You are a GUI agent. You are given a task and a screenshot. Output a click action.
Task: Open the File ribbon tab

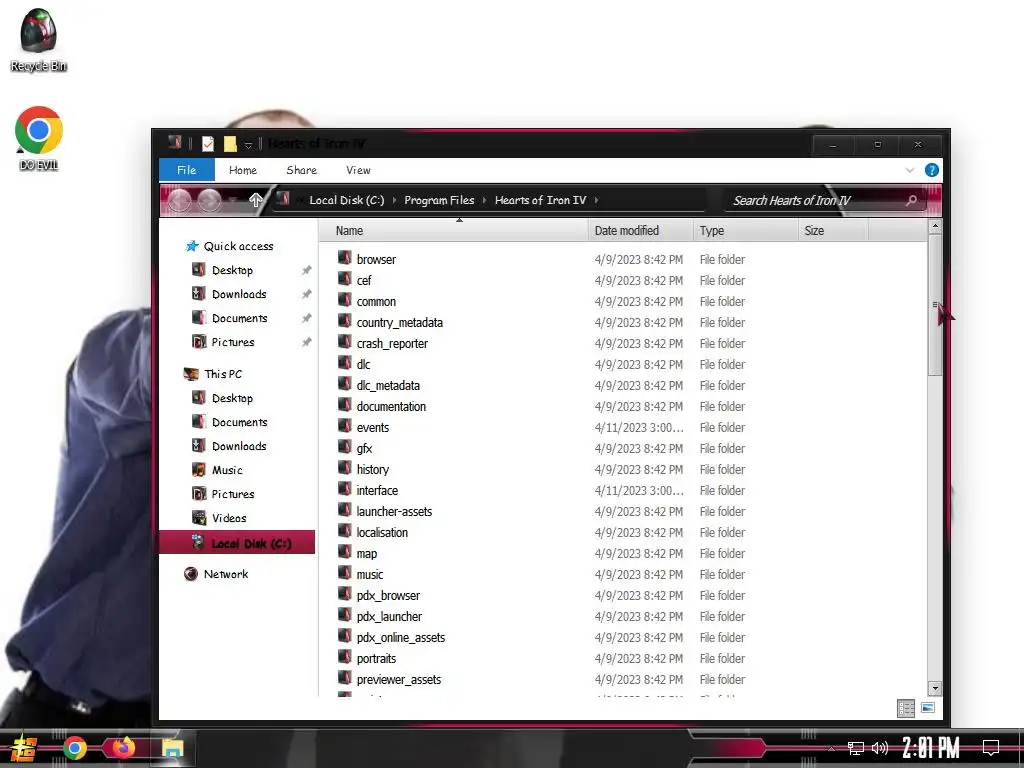[187, 170]
